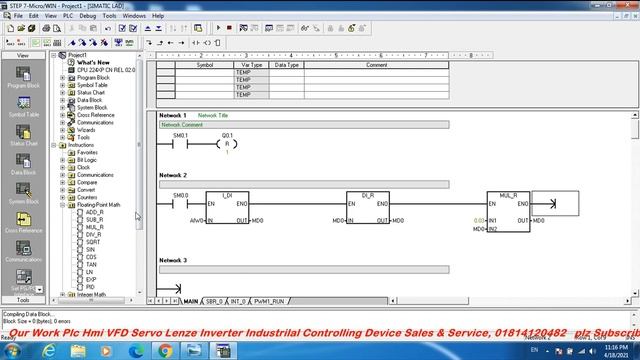
Task: Insert a Line Right in the ladder
Action: pos(181,42)
